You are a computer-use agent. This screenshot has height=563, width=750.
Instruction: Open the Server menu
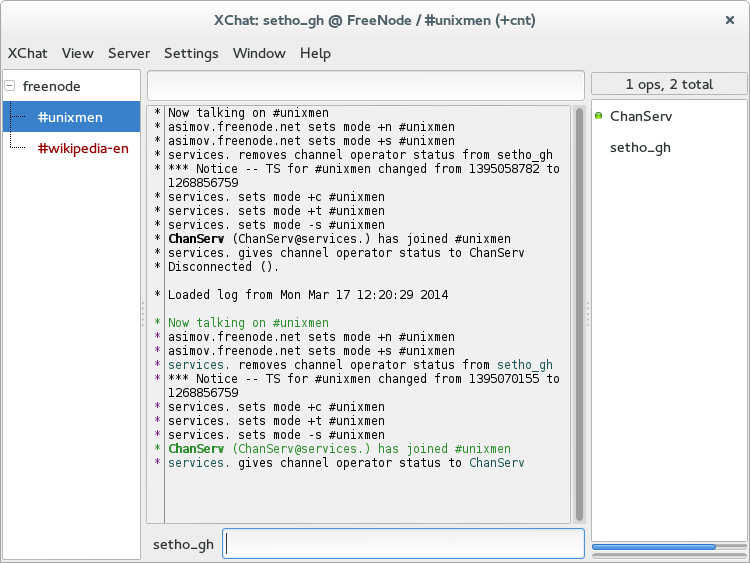coord(129,53)
